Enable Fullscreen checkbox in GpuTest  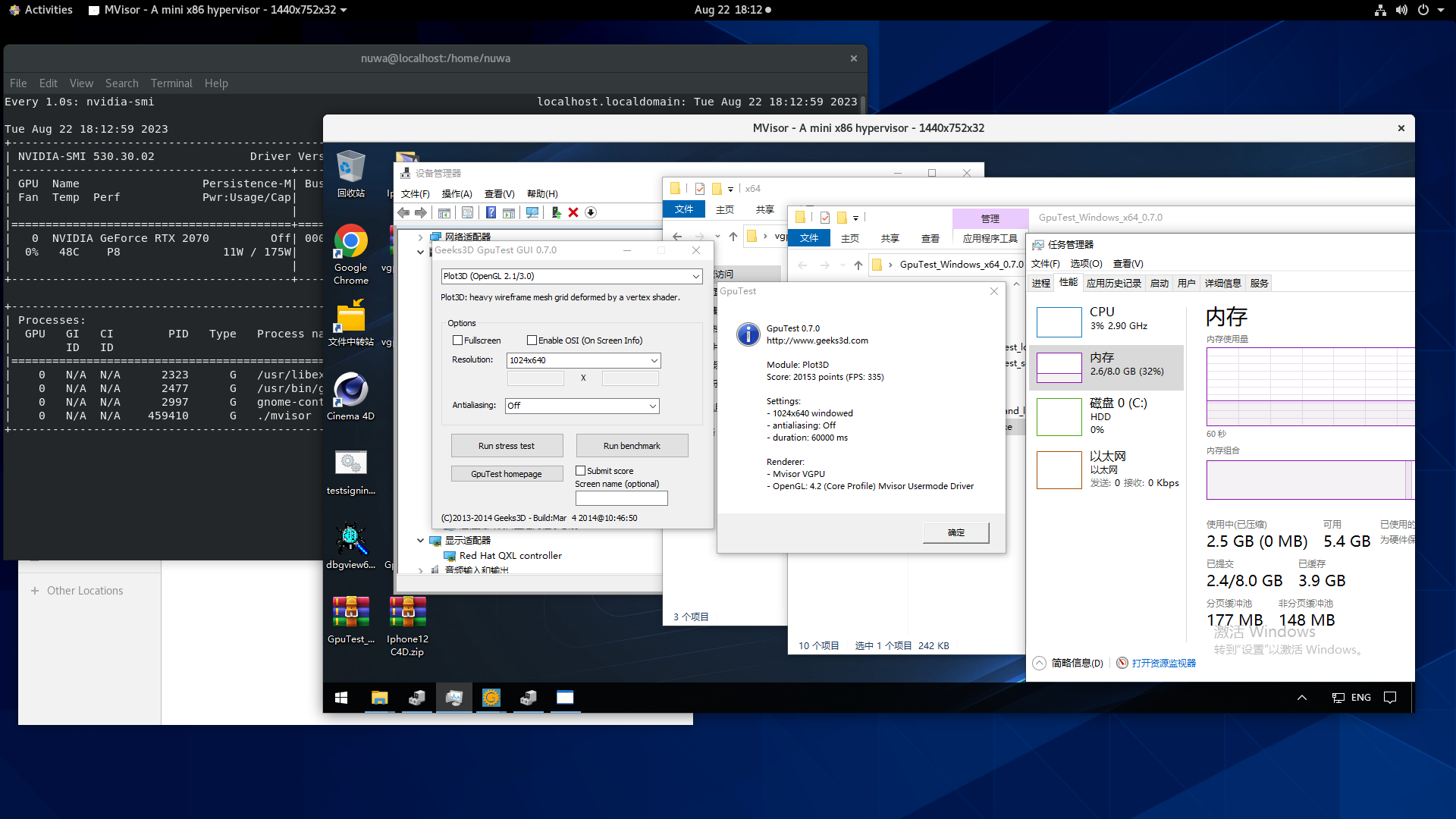(458, 340)
